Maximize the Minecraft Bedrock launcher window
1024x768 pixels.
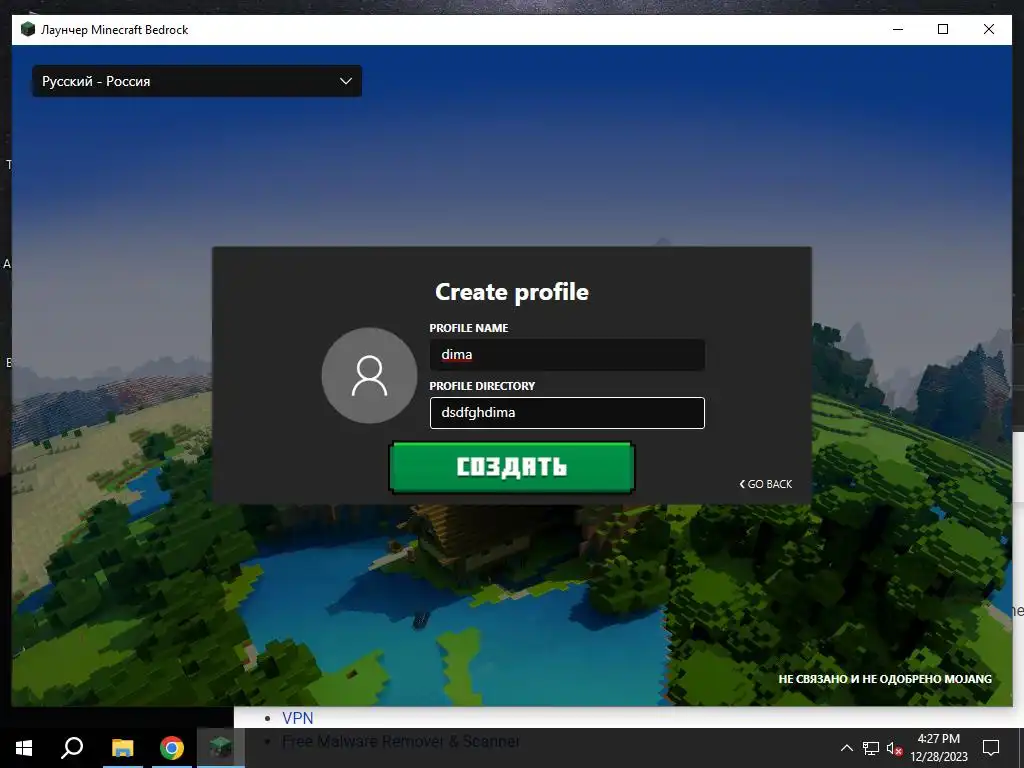[x=942, y=29]
